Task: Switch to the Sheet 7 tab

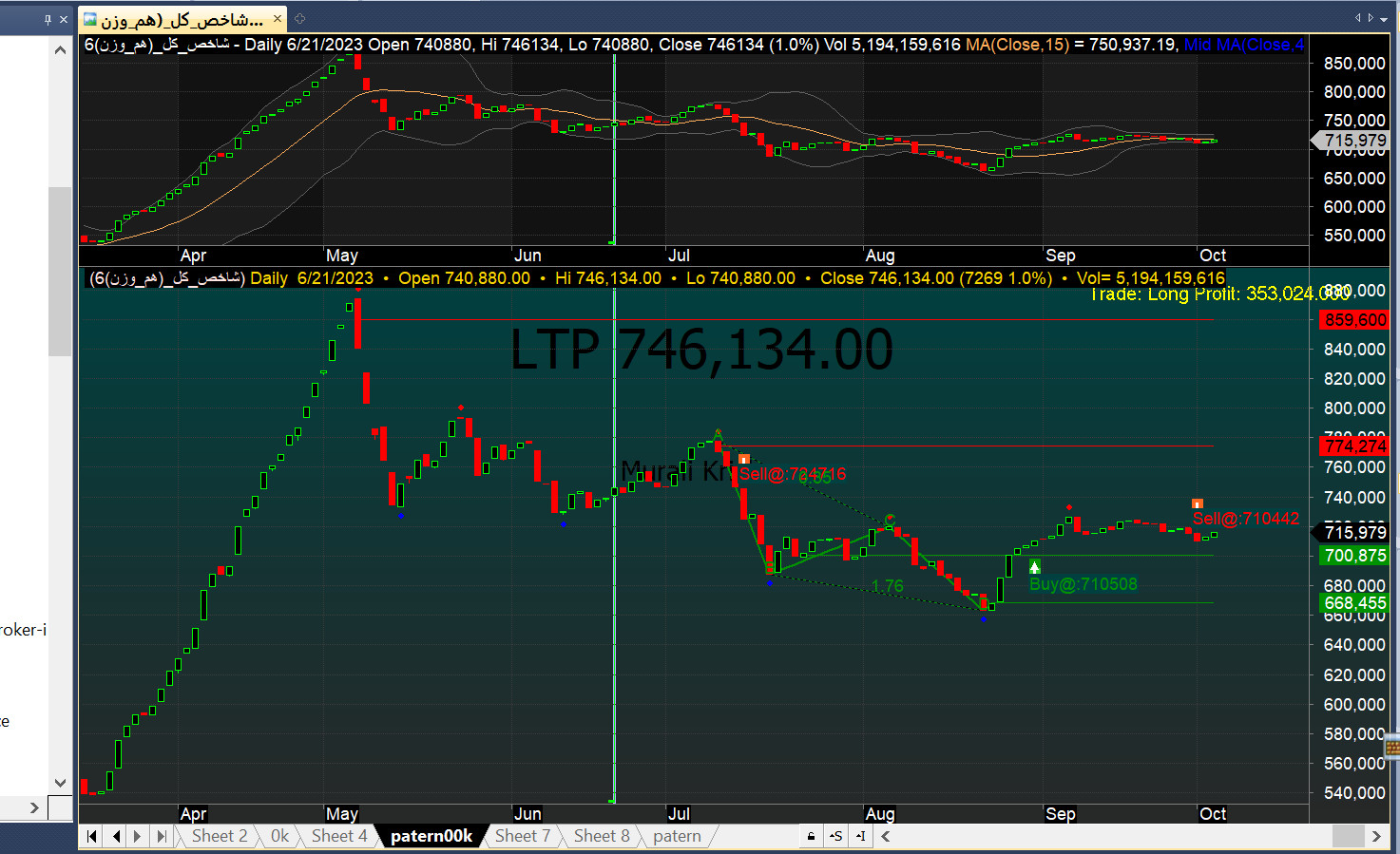Action: [x=522, y=836]
